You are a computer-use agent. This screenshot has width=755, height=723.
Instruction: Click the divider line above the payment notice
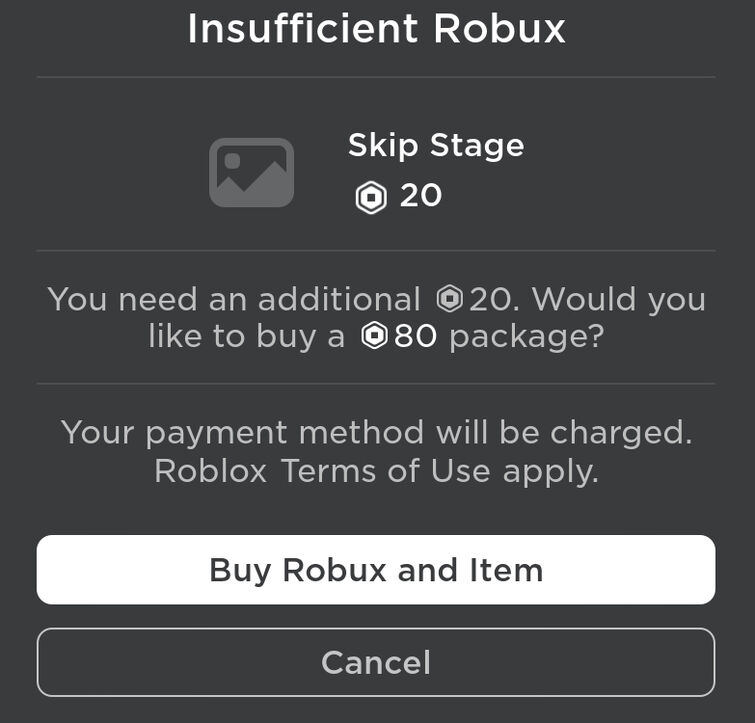(376, 383)
